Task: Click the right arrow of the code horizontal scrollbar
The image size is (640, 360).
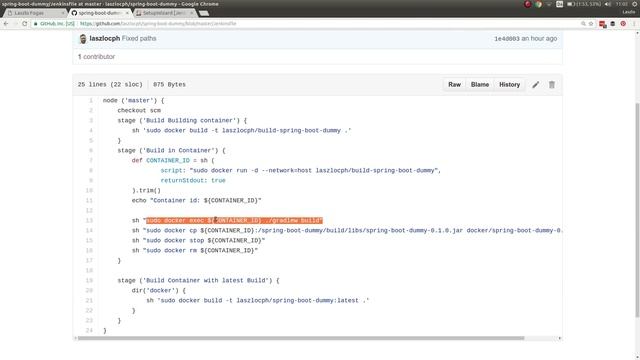Action: coord(560,338)
